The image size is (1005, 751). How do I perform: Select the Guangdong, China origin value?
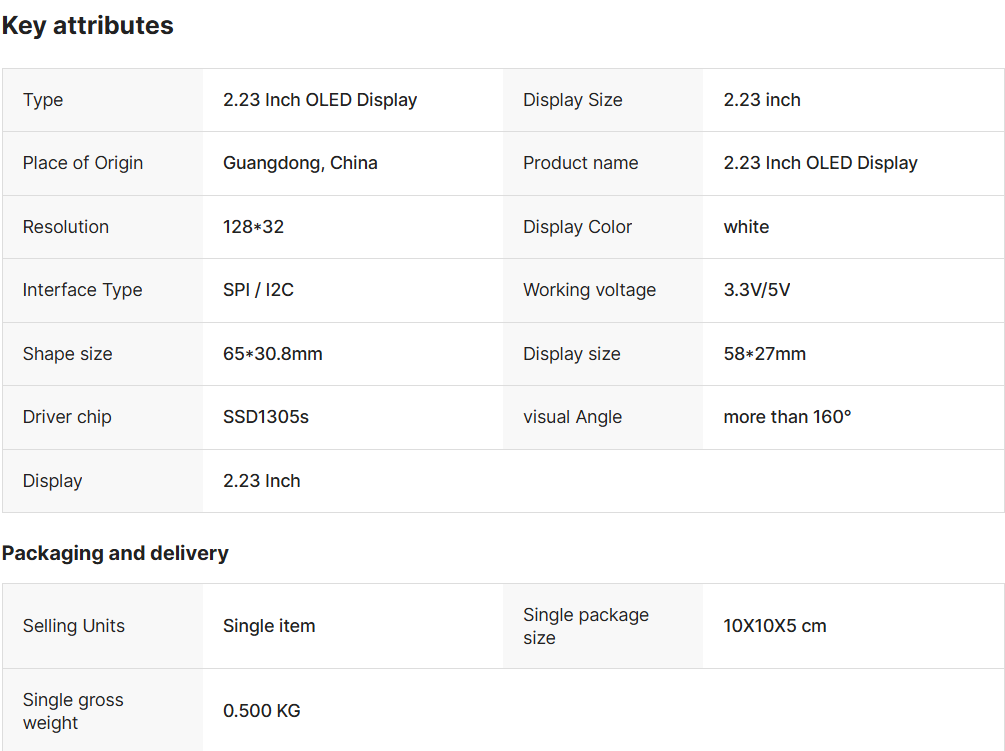[x=300, y=163]
